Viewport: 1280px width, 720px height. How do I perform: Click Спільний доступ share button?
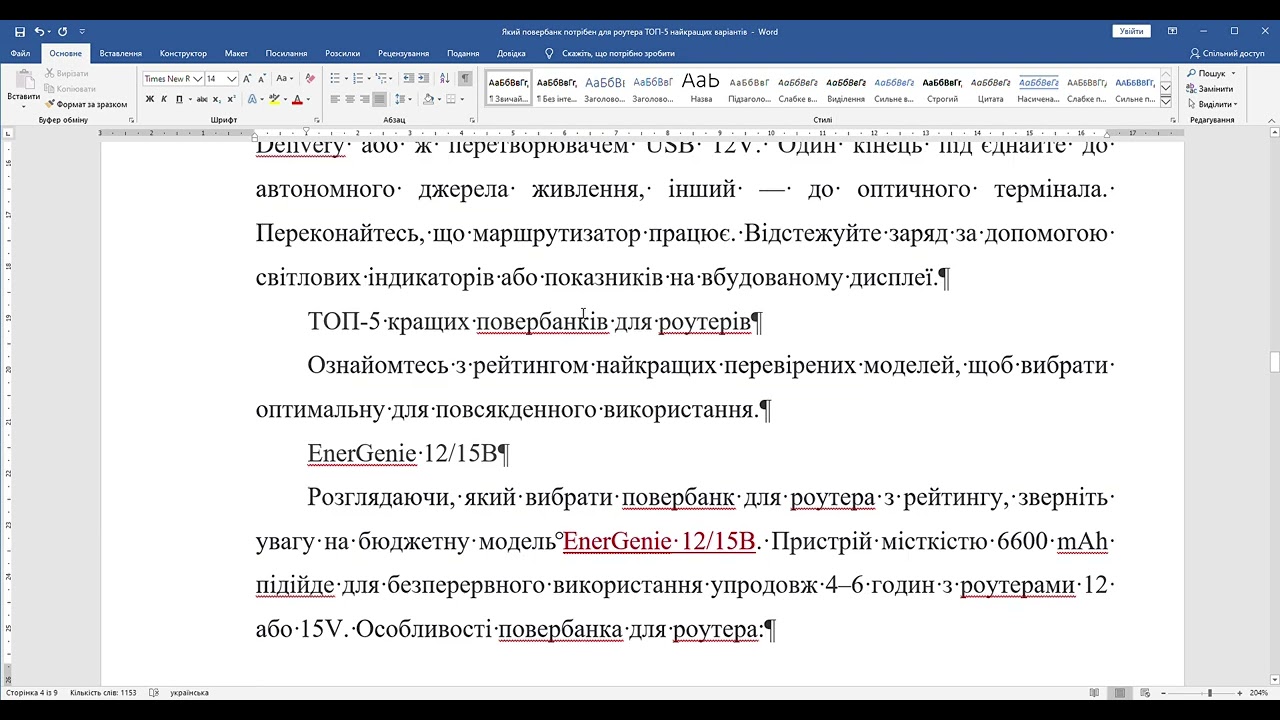[x=1227, y=53]
